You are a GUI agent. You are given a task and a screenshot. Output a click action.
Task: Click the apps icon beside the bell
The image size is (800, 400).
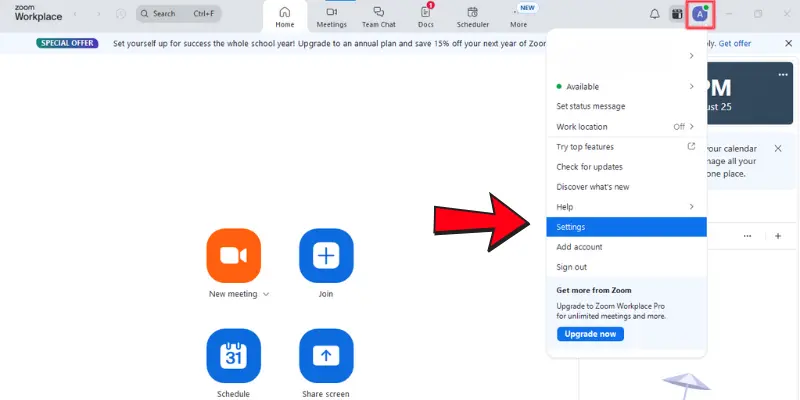[x=677, y=14]
